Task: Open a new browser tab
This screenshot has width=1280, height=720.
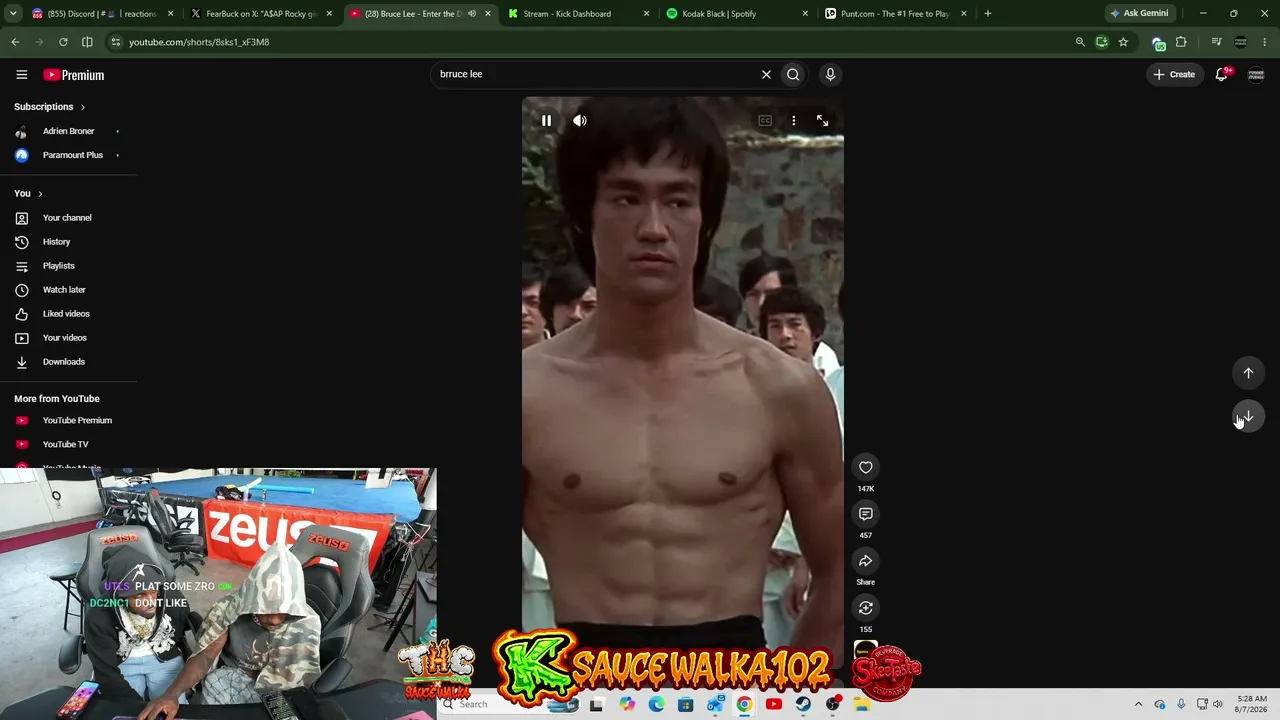Action: pyautogui.click(x=988, y=14)
